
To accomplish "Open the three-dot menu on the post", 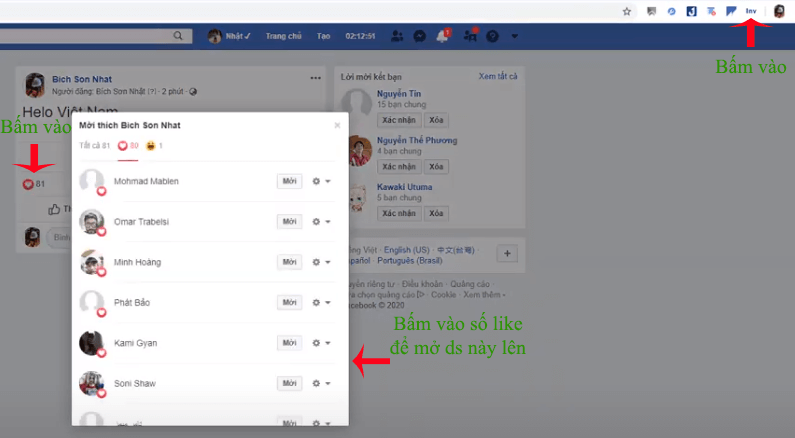I will click(315, 78).
